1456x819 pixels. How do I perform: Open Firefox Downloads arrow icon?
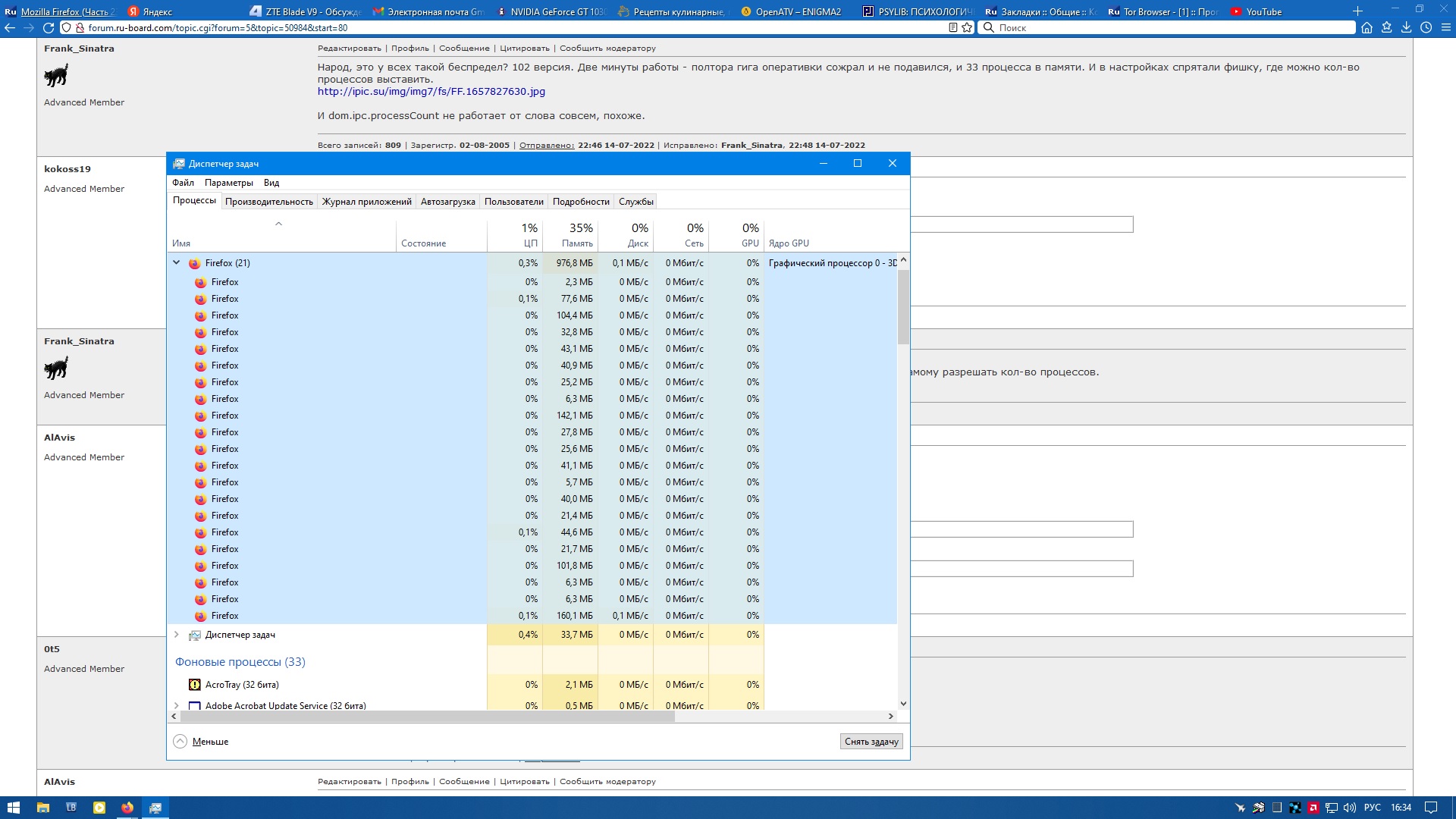coord(1406,27)
